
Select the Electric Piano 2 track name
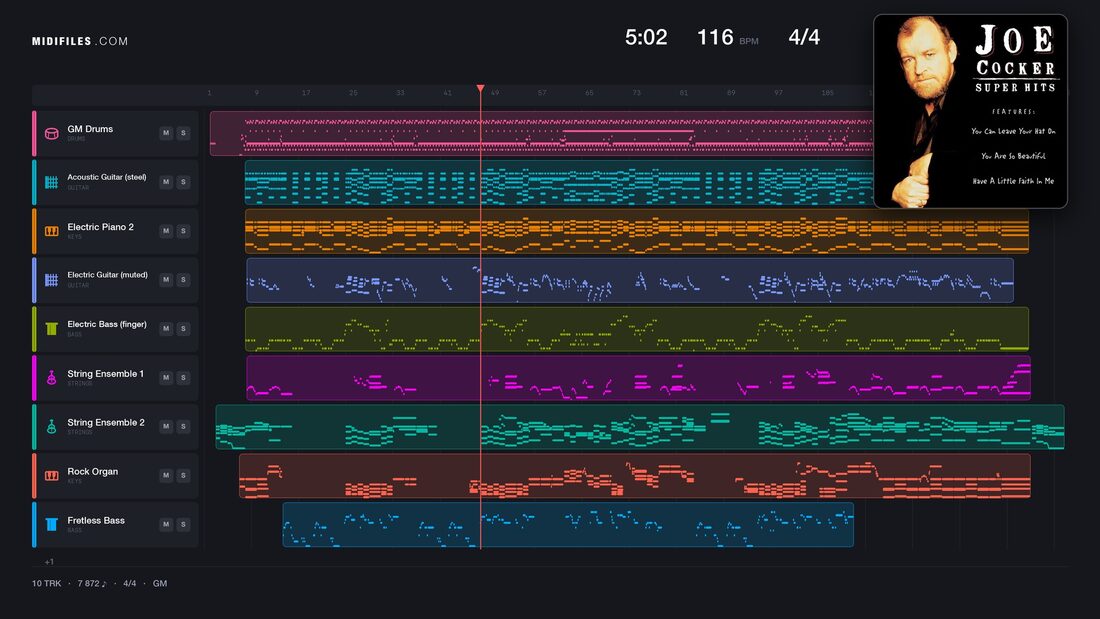point(100,227)
